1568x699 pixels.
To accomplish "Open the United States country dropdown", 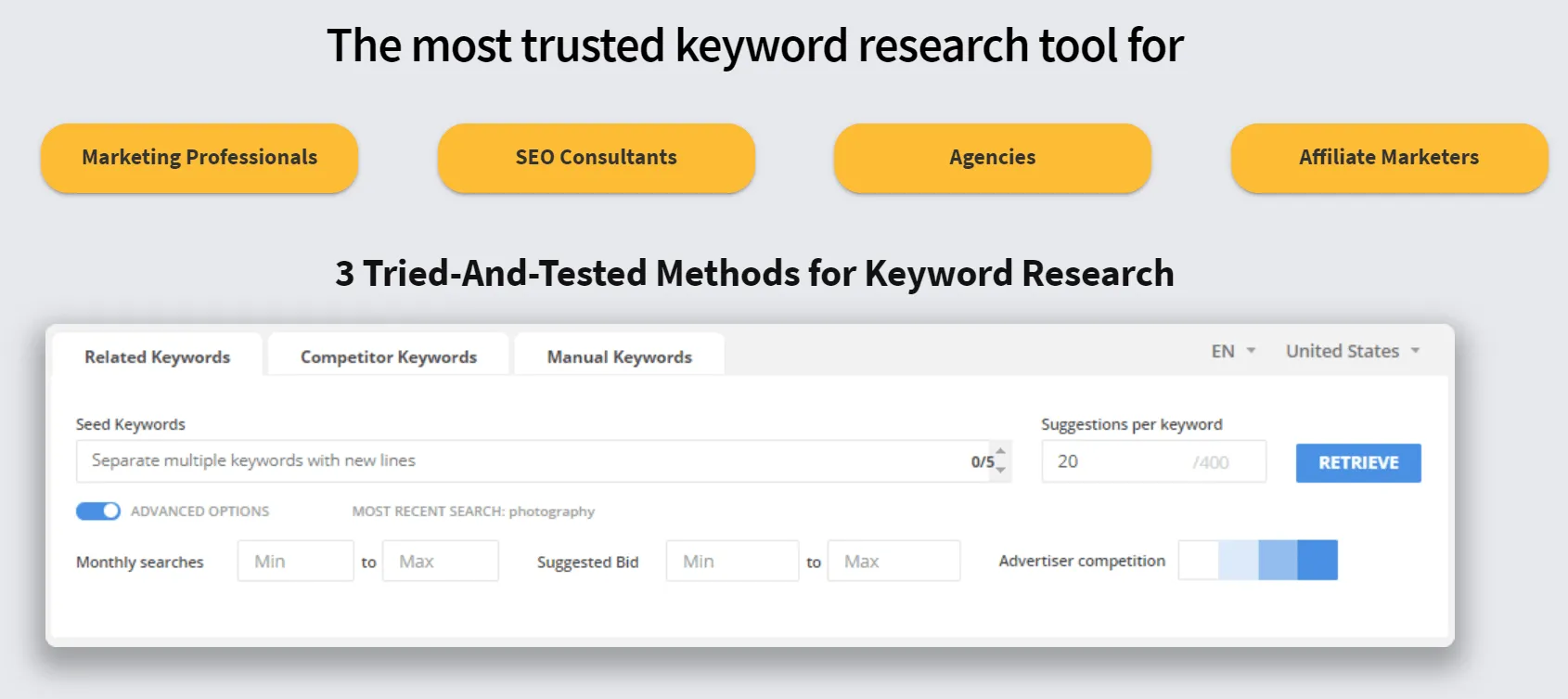I will (x=1352, y=351).
